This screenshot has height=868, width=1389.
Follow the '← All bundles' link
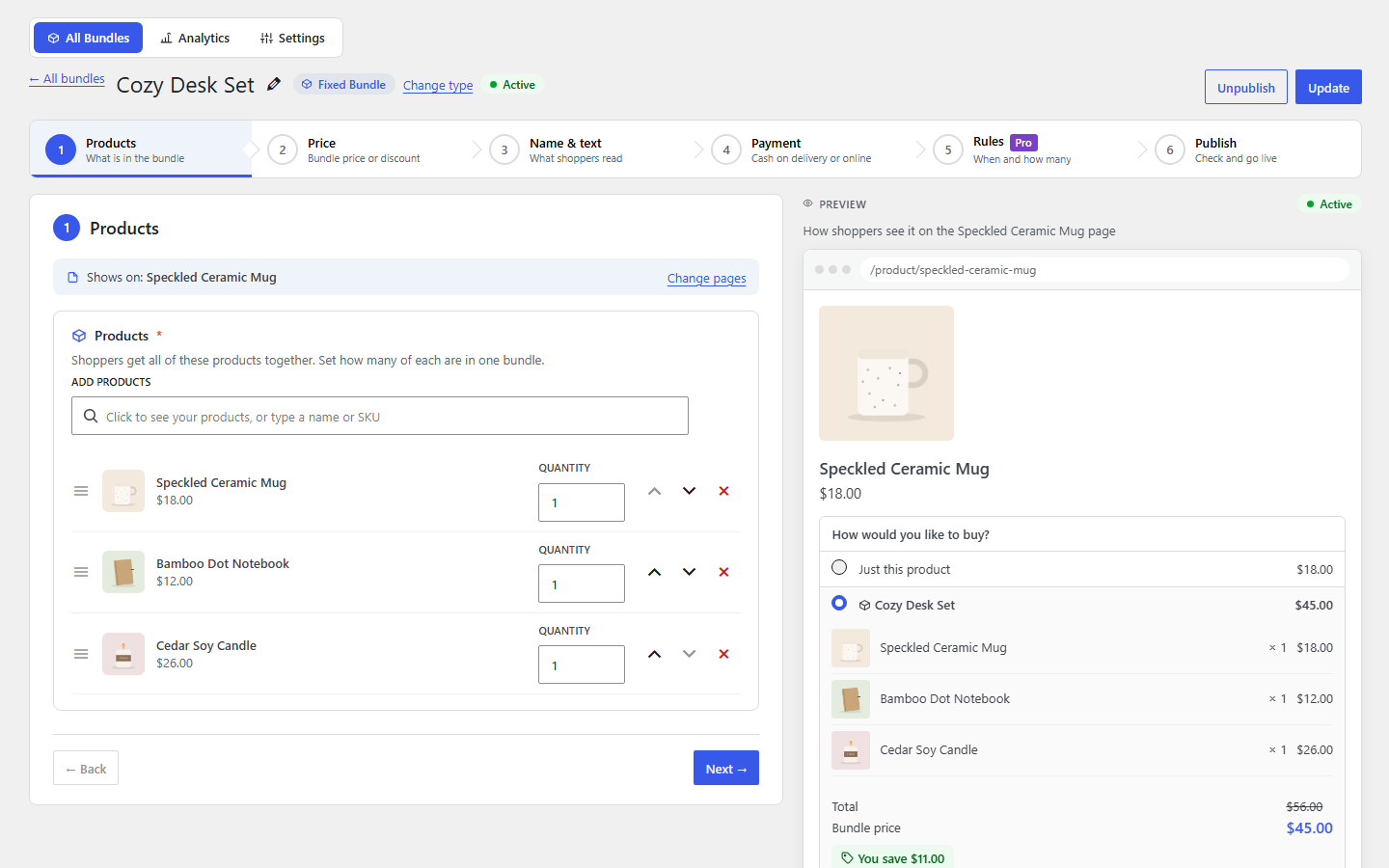pyautogui.click(x=67, y=79)
